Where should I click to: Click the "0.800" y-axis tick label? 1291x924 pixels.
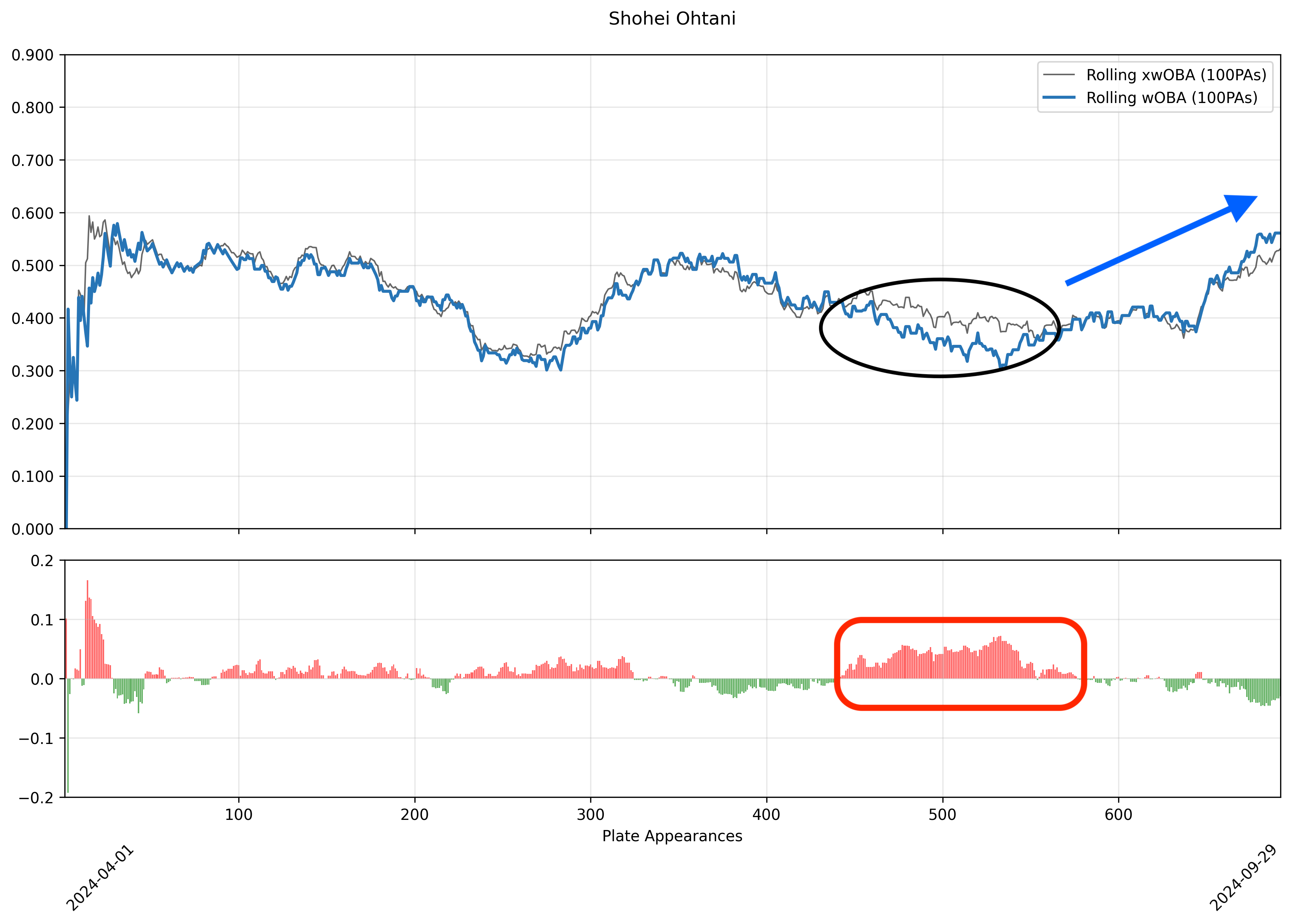click(x=33, y=107)
